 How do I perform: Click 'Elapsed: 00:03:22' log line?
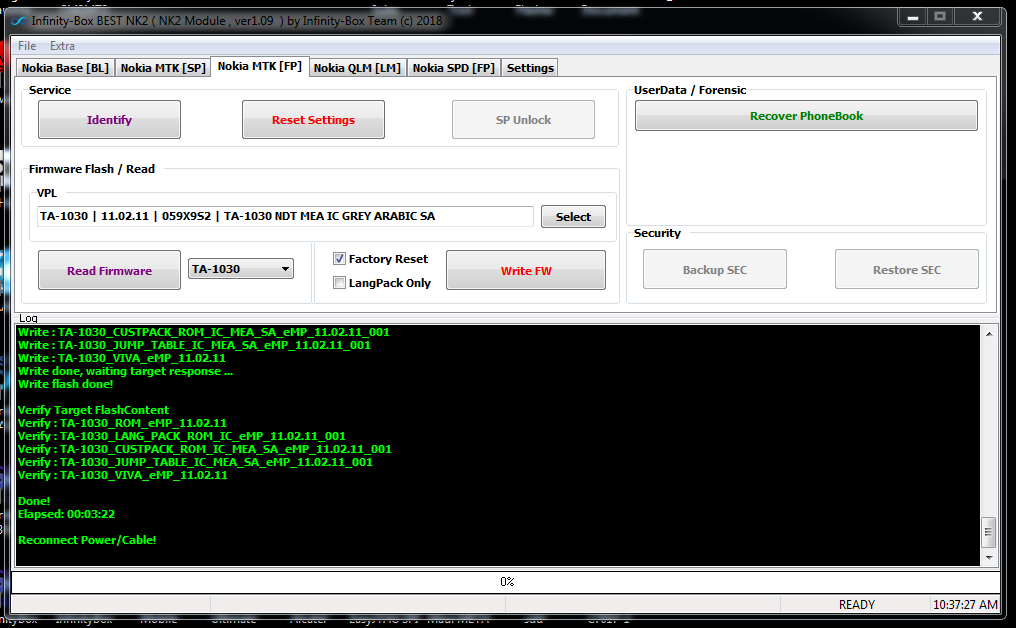(x=66, y=514)
